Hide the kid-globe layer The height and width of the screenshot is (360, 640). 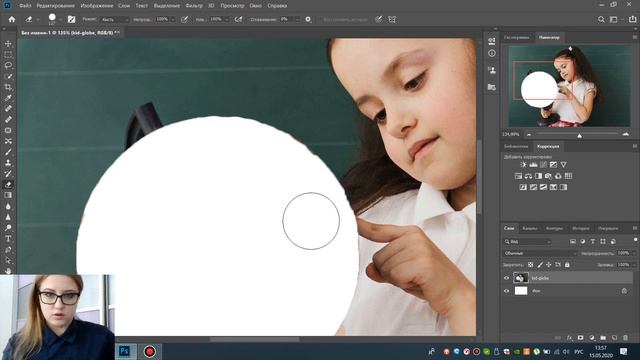click(x=507, y=278)
